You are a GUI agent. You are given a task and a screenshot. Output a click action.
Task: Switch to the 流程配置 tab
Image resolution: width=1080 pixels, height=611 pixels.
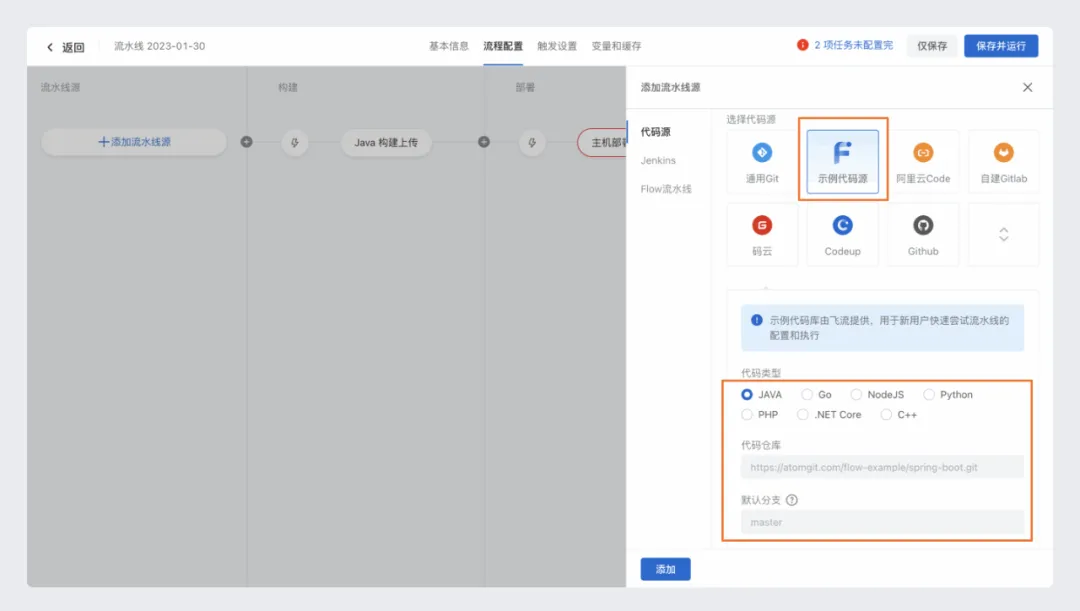pyautogui.click(x=503, y=46)
